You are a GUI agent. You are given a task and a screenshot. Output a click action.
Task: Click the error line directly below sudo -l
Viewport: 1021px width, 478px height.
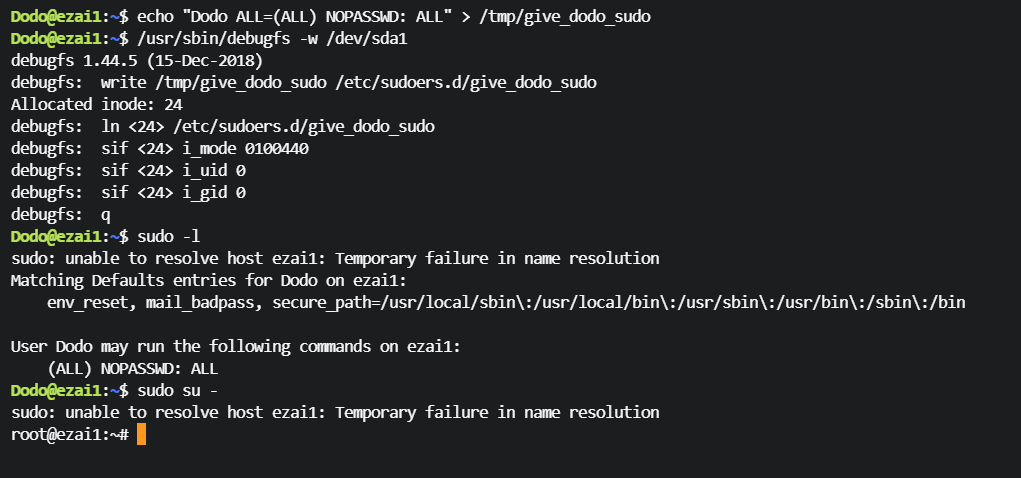pyautogui.click(x=334, y=258)
